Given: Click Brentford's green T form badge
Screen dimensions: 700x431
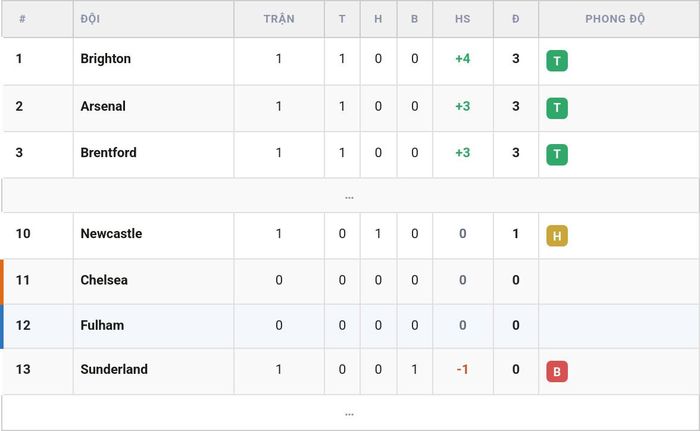Looking at the screenshot, I should click(x=557, y=155).
